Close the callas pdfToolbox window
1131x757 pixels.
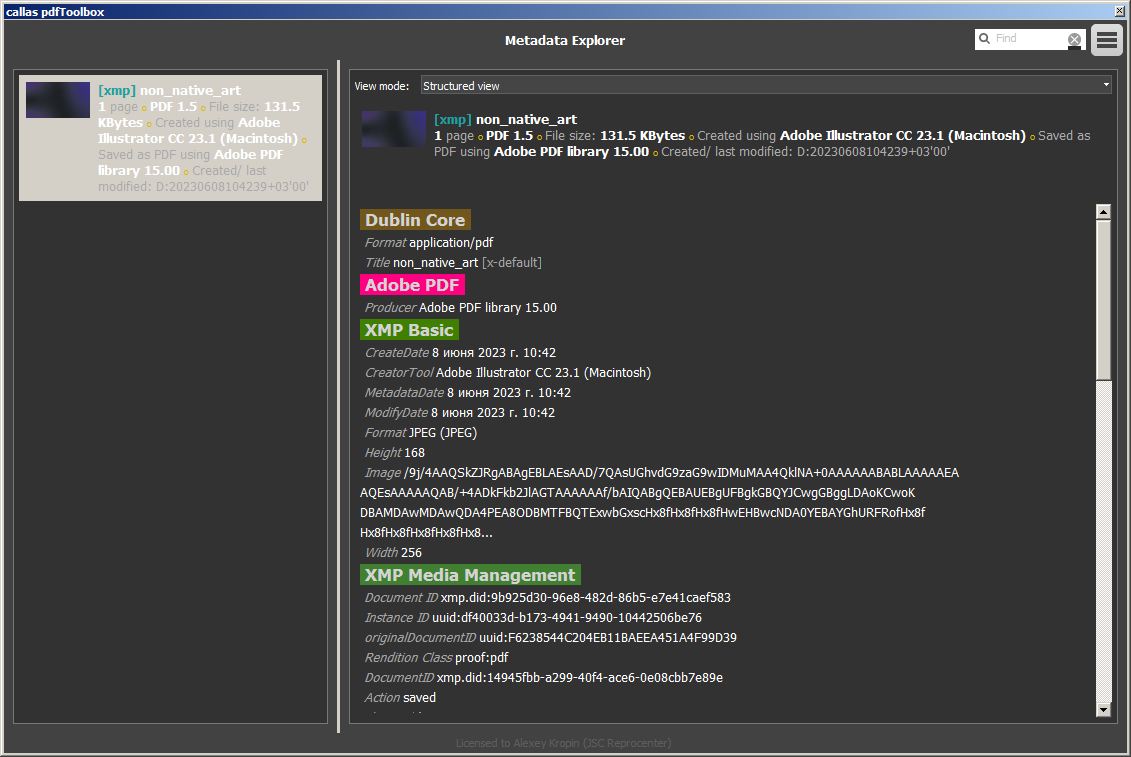pos(1120,11)
